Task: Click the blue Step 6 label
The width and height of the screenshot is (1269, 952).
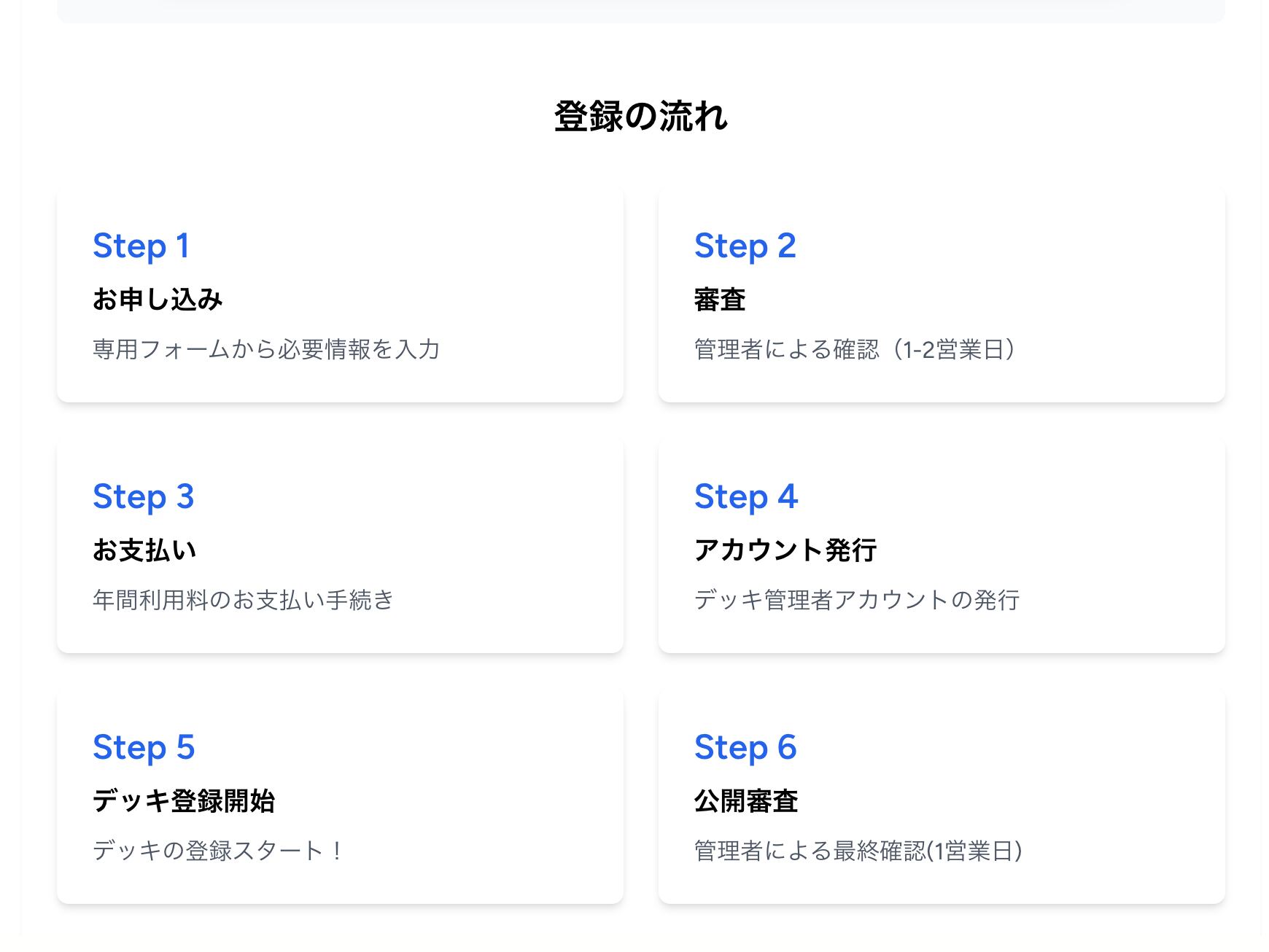Action: click(745, 747)
